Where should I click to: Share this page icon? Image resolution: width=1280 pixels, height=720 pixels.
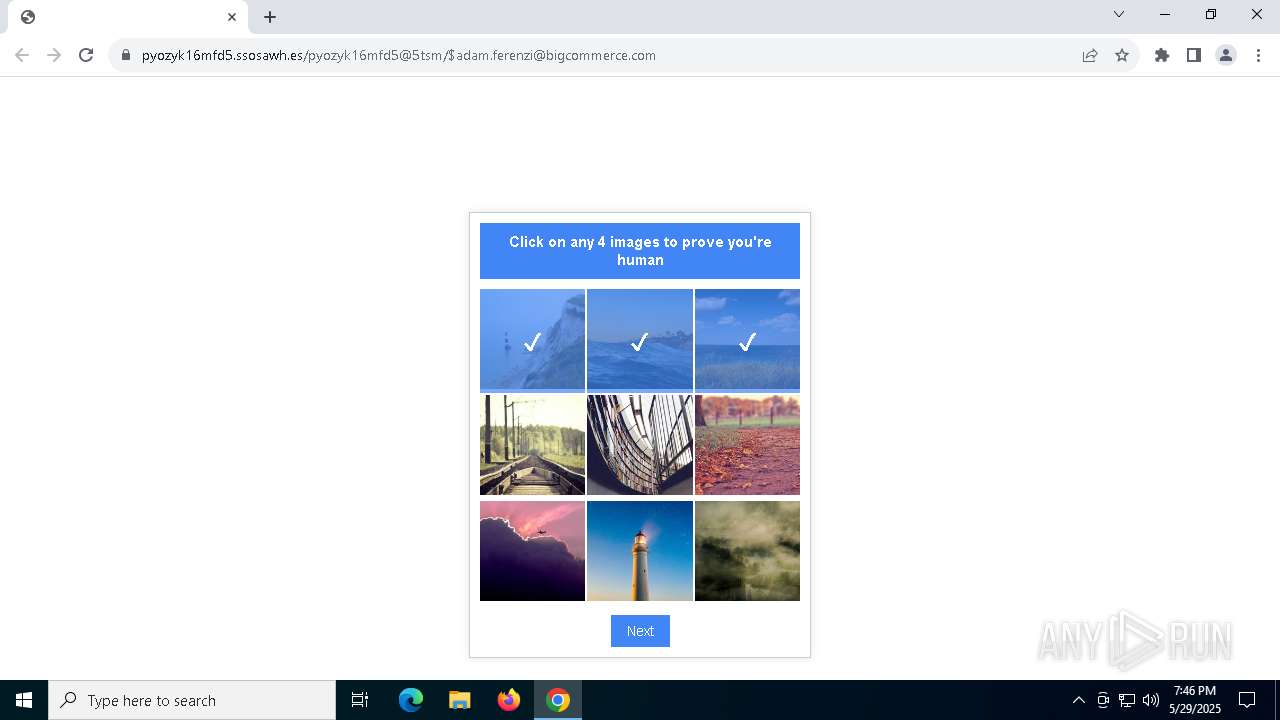pyautogui.click(x=1090, y=55)
